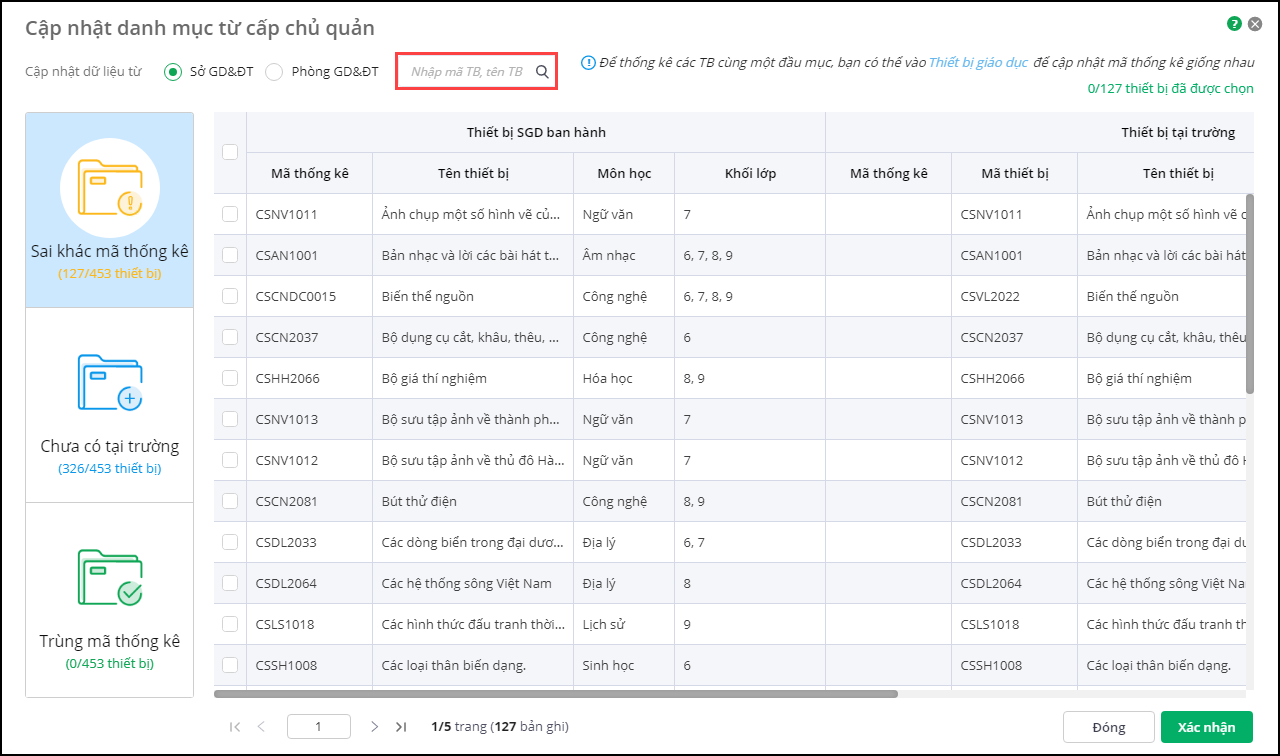This screenshot has height=756, width=1280.
Task: Go to the first page arrow
Action: click(x=235, y=727)
